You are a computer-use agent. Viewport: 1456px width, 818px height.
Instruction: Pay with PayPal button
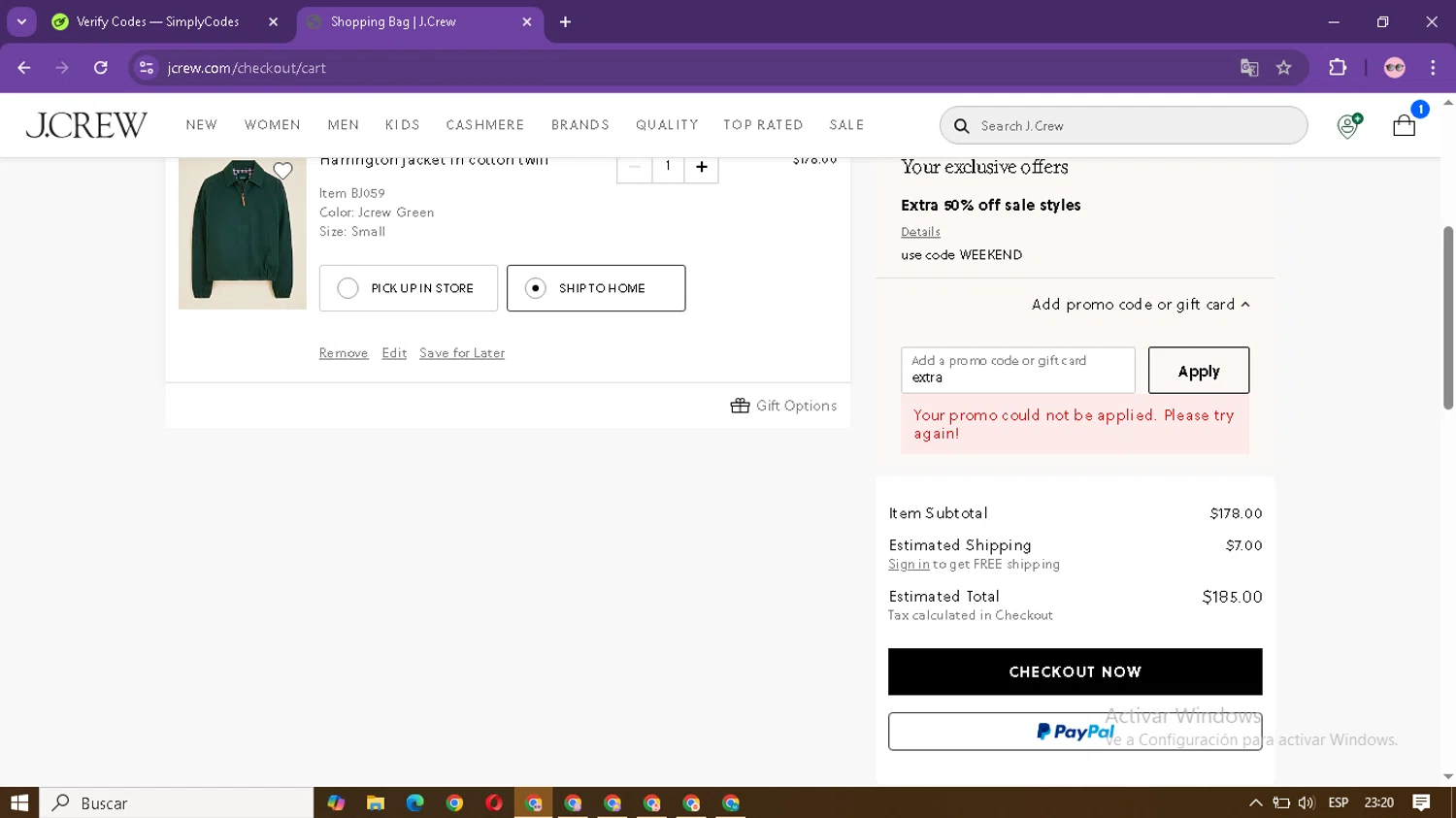(1075, 732)
